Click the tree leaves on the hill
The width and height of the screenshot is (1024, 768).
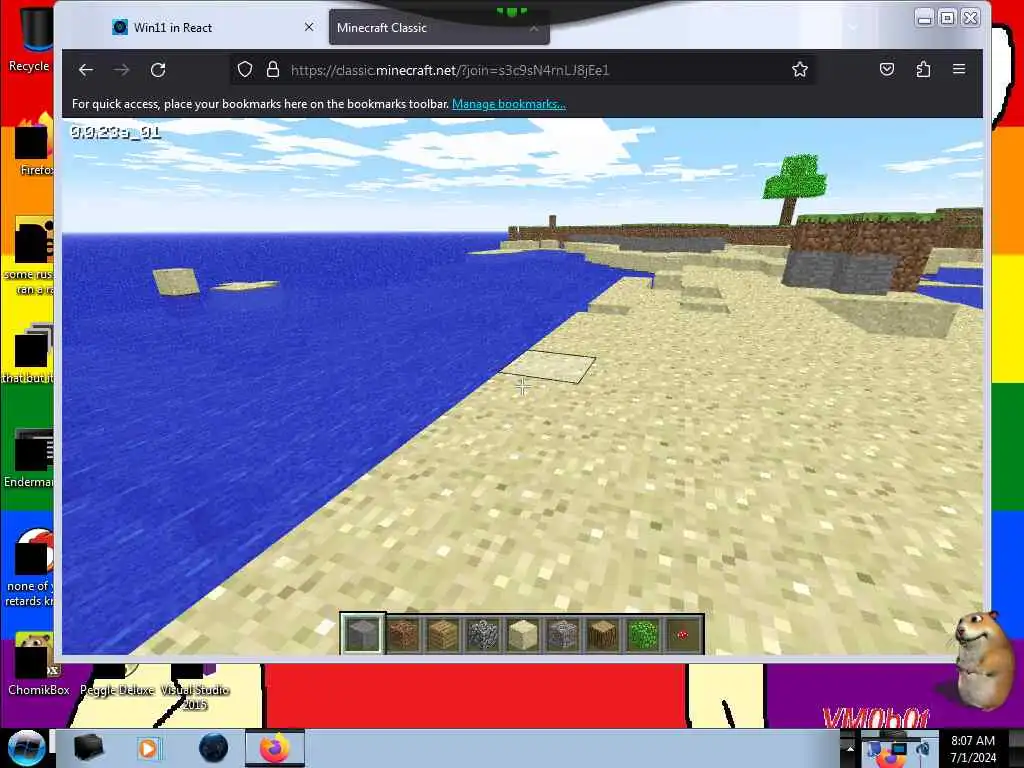(795, 176)
